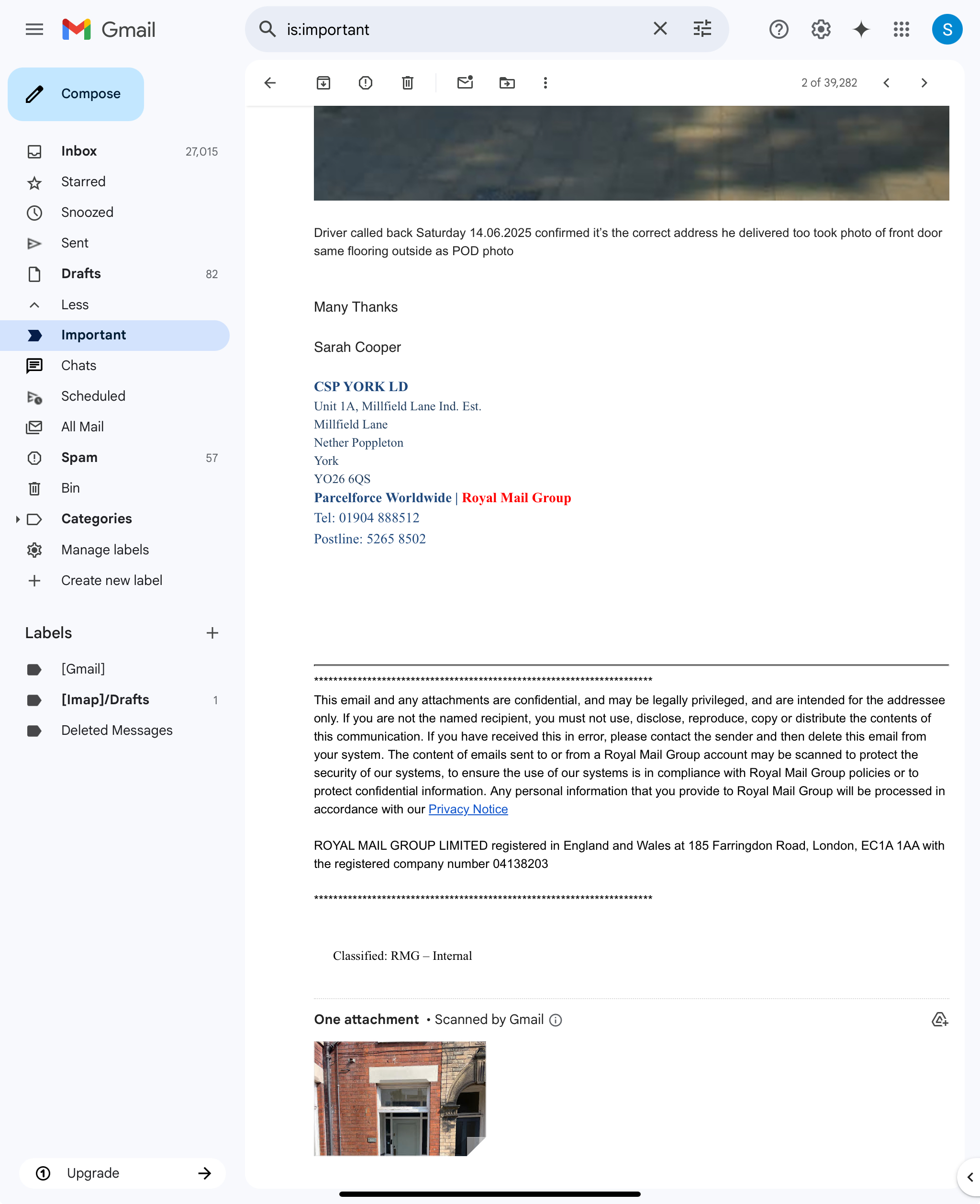Open the Starred folder

pyautogui.click(x=114, y=182)
